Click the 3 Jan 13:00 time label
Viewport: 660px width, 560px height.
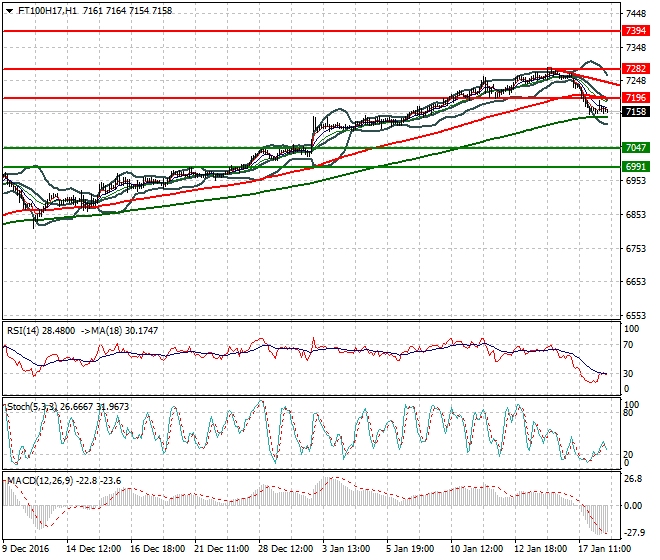[346, 549]
